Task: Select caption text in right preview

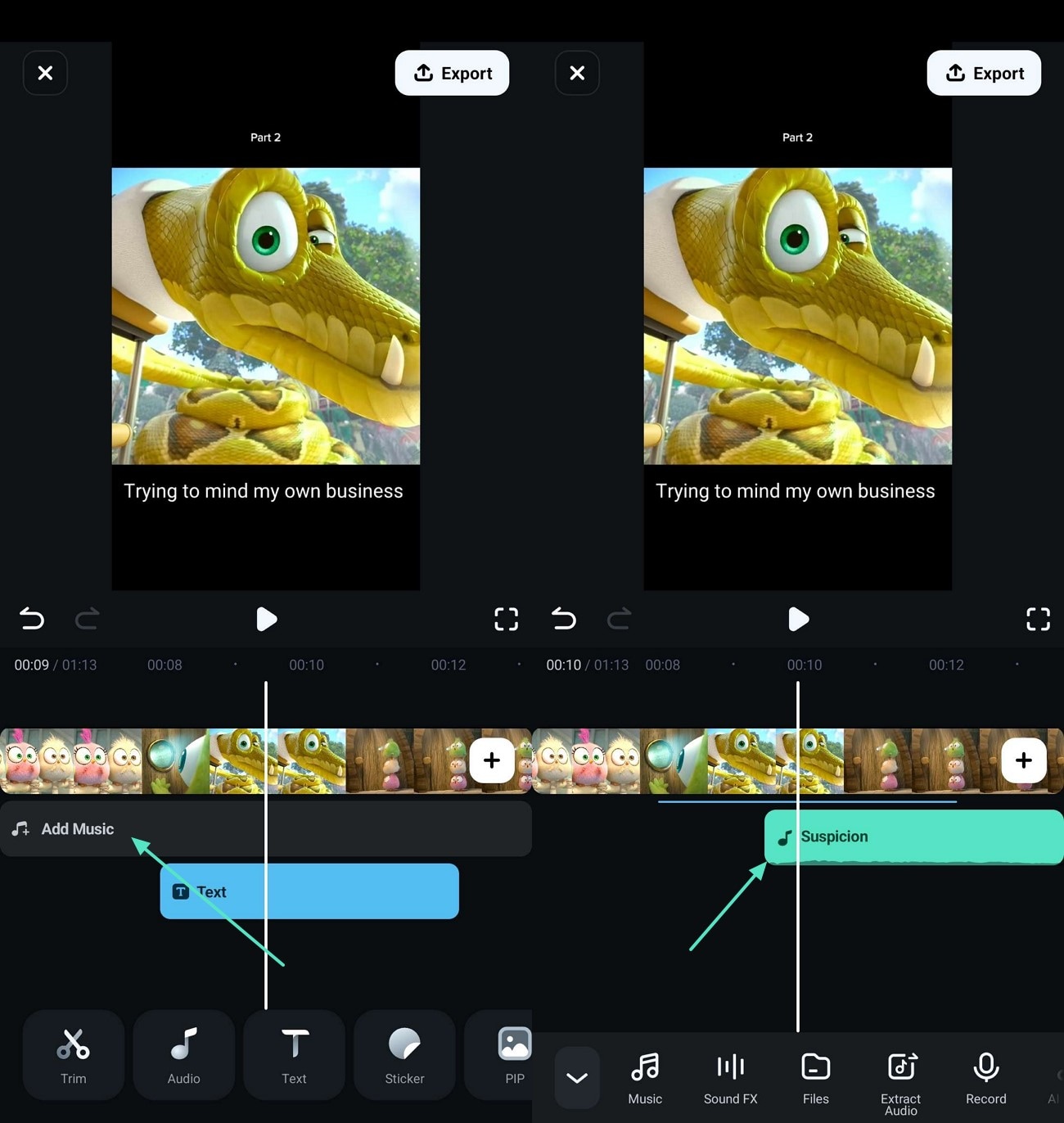Action: pos(796,491)
